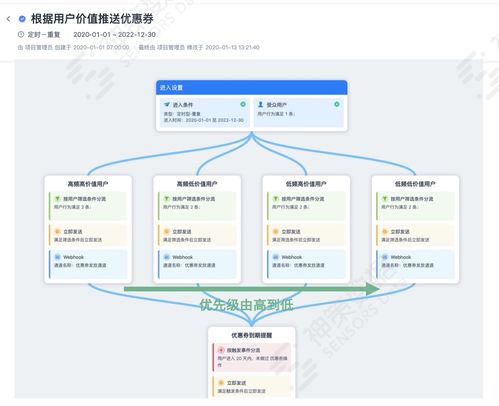Click the person icon in 受众用户 card

261,105
